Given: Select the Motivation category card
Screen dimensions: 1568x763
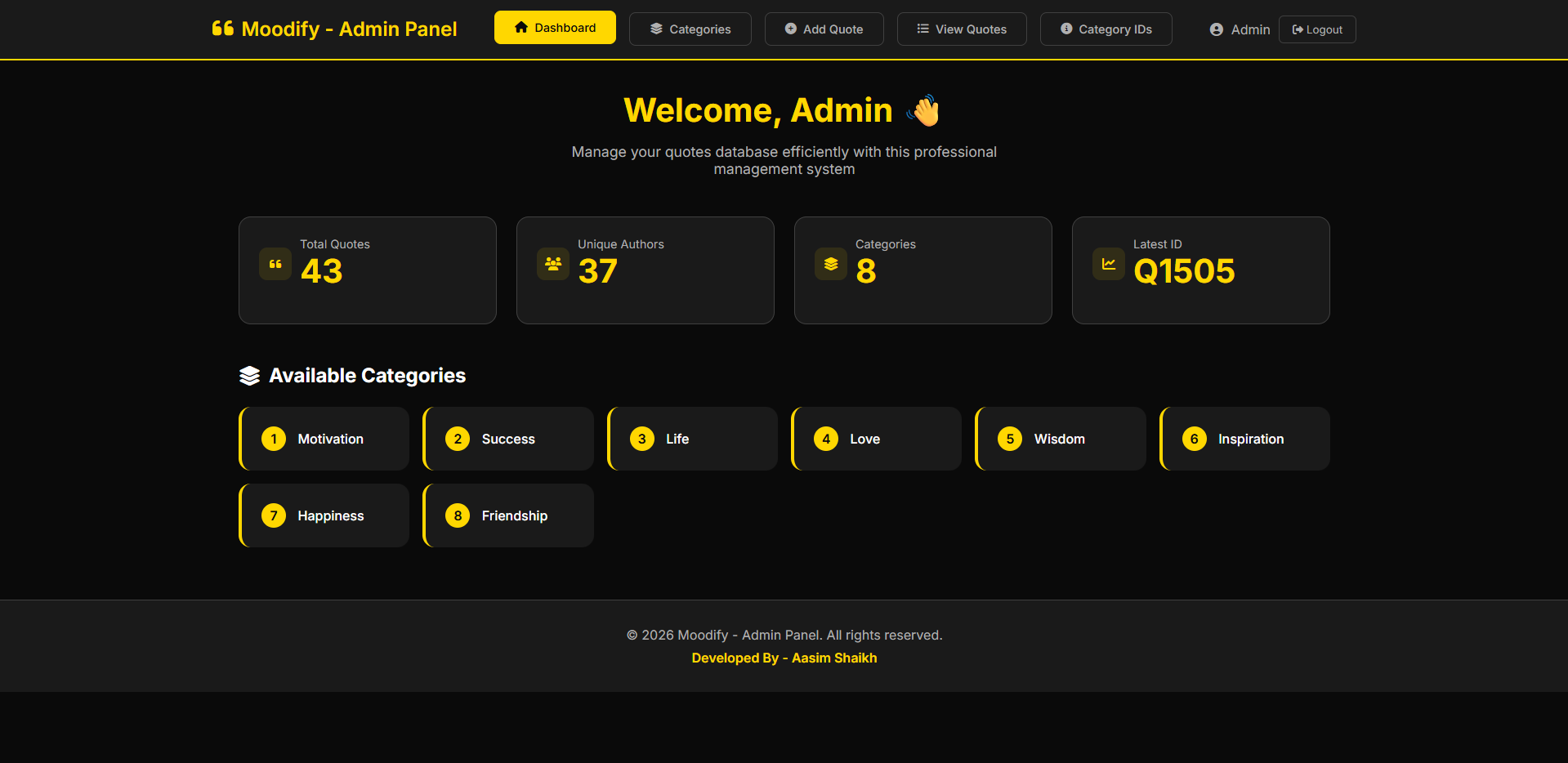Looking at the screenshot, I should [324, 439].
